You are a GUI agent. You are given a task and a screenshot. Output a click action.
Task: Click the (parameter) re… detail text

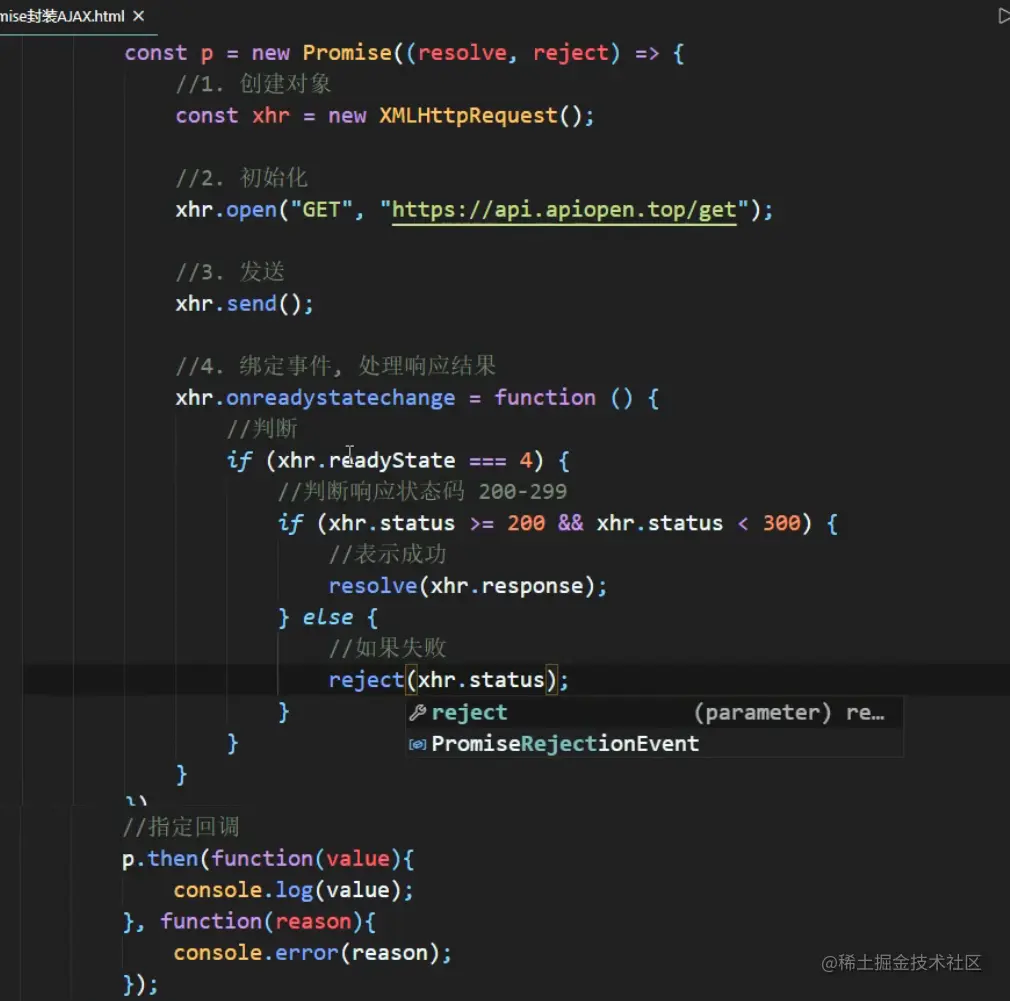click(789, 712)
